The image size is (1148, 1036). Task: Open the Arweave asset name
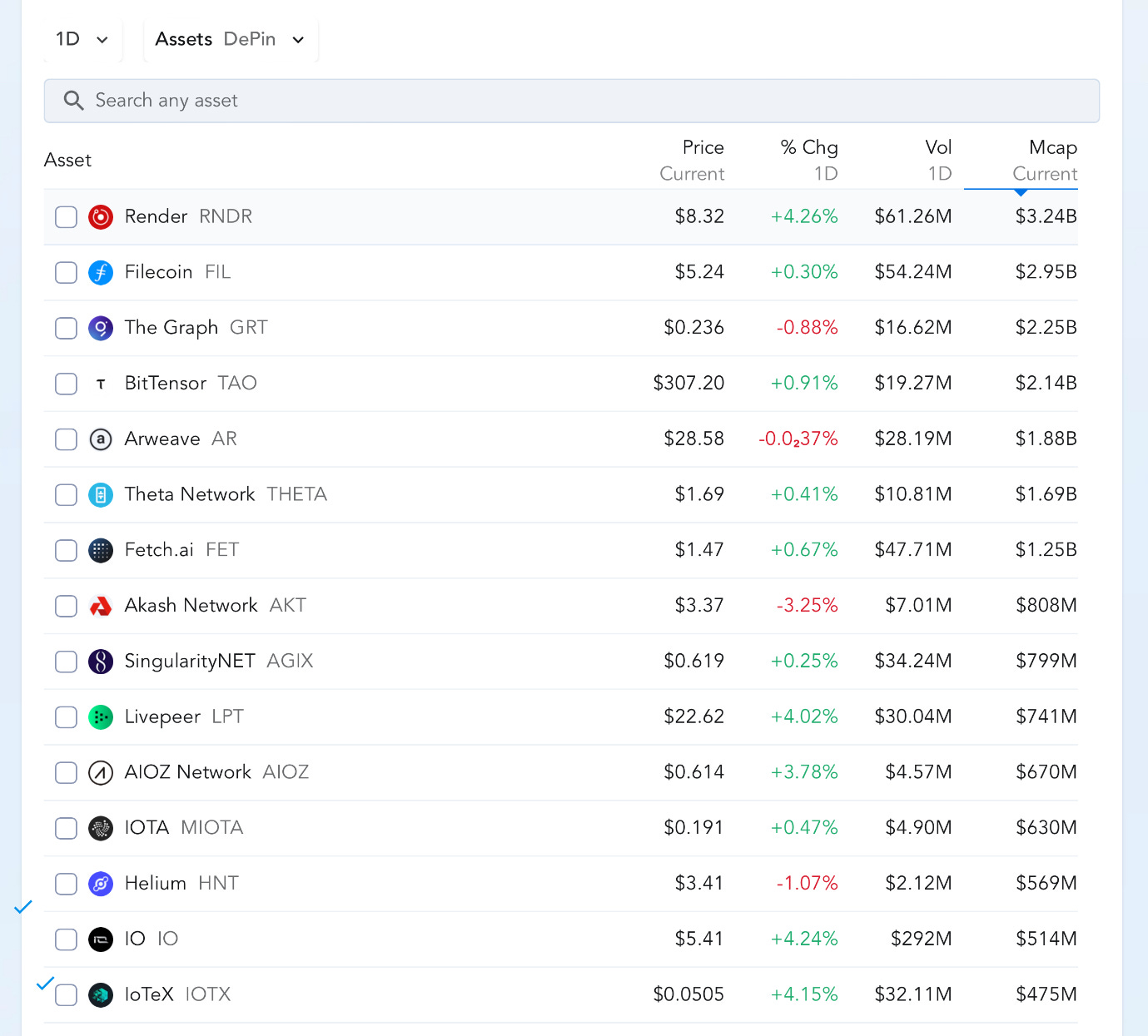162,439
